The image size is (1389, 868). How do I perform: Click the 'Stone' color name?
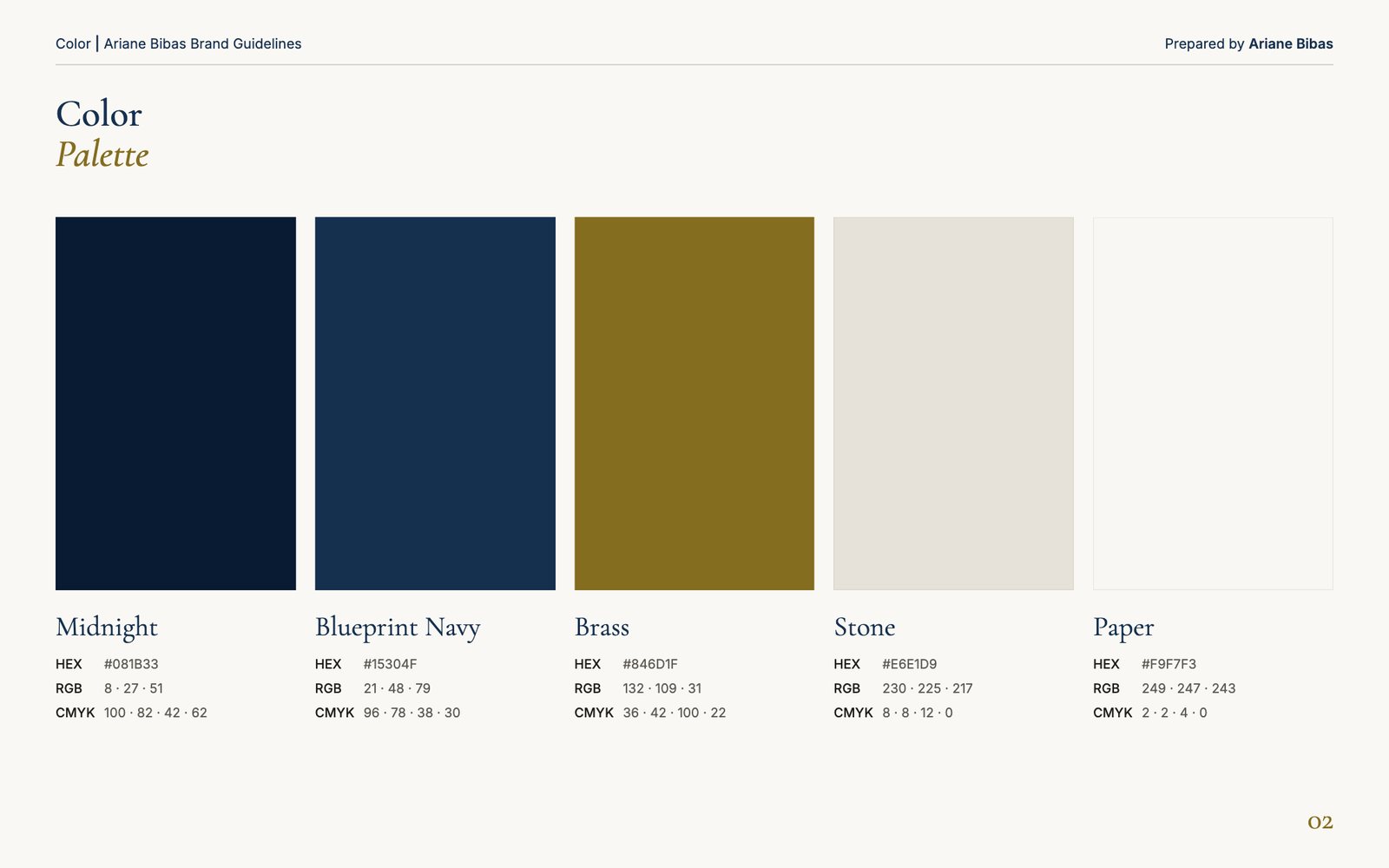pos(865,628)
